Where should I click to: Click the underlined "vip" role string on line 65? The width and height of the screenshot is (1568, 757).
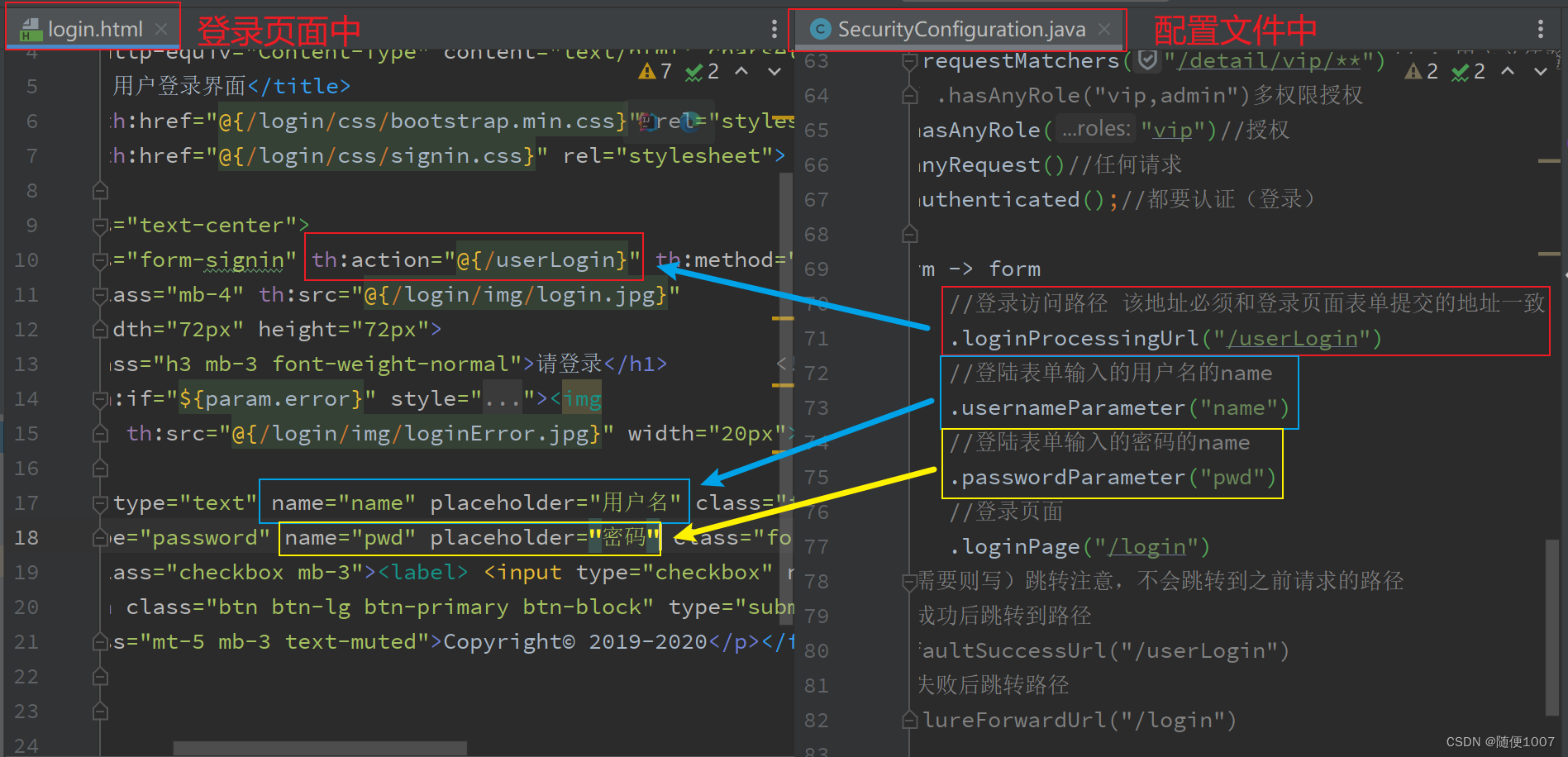1173,131
